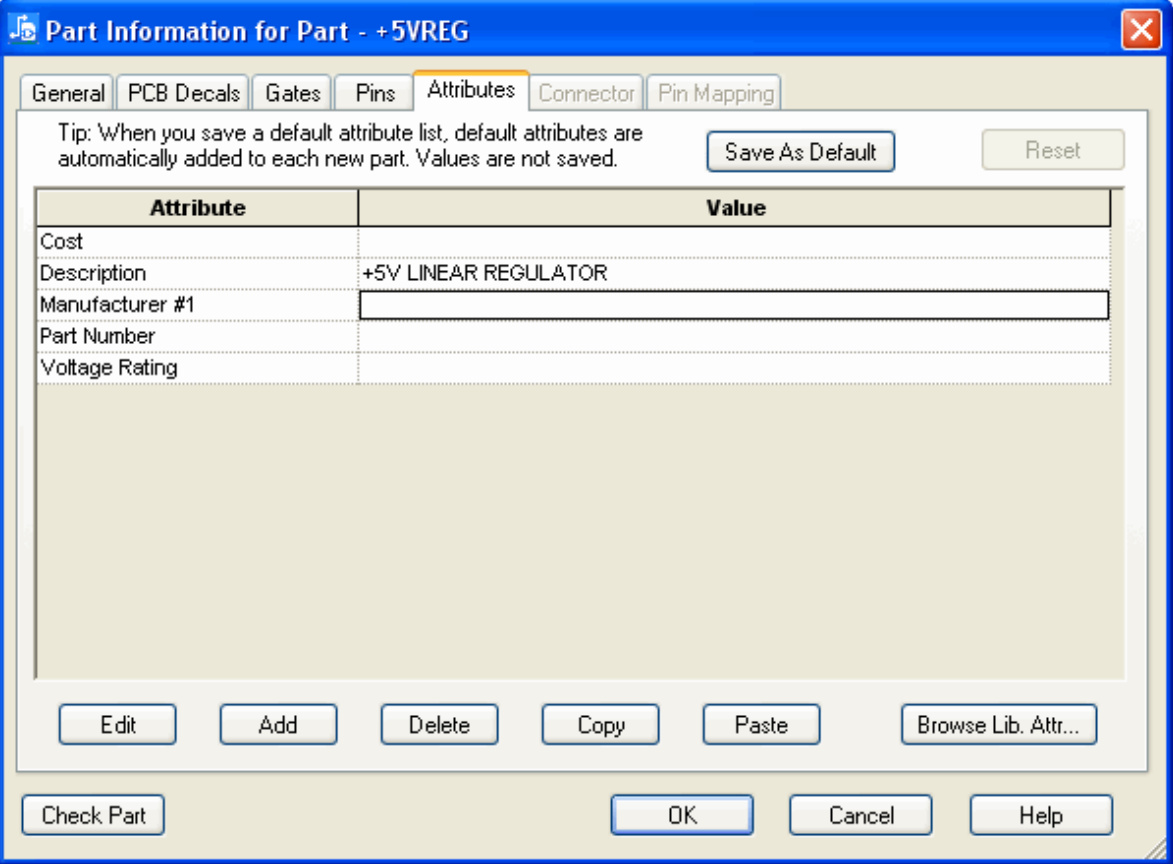Confirm the dialog with OK

(x=682, y=815)
